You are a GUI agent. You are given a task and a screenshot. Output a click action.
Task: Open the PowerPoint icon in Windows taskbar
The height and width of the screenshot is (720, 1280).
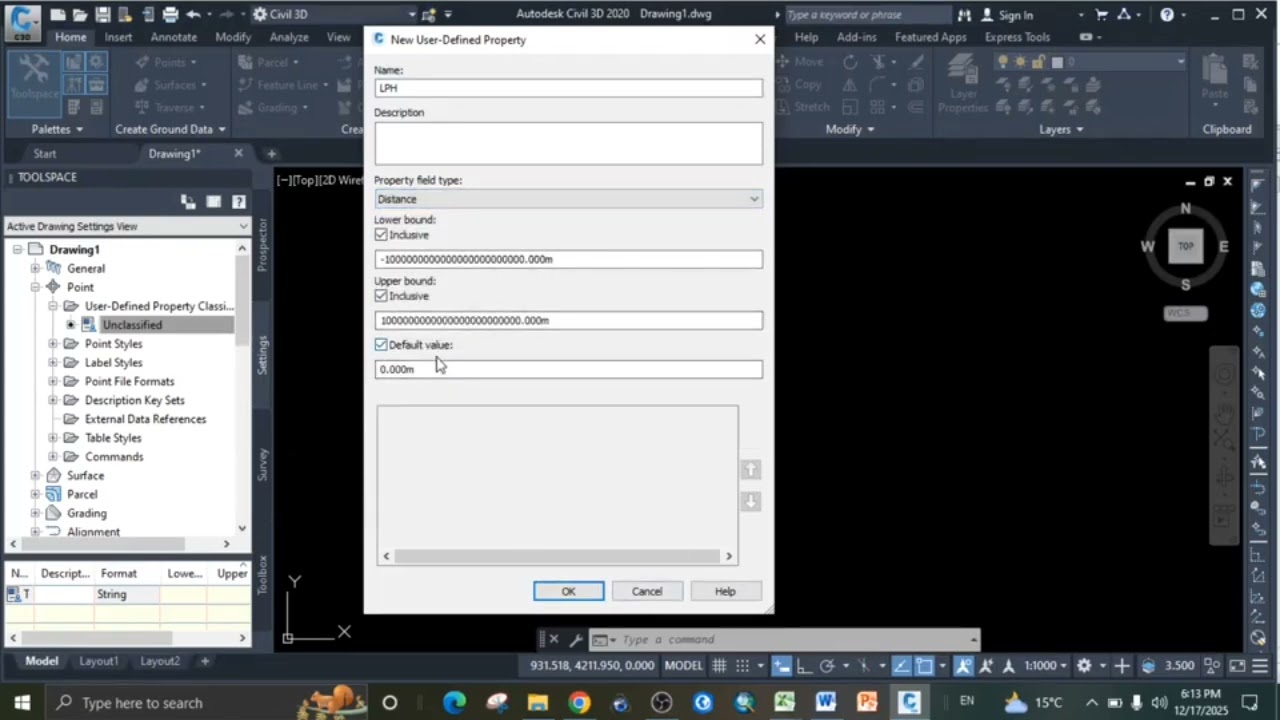pyautogui.click(x=867, y=703)
